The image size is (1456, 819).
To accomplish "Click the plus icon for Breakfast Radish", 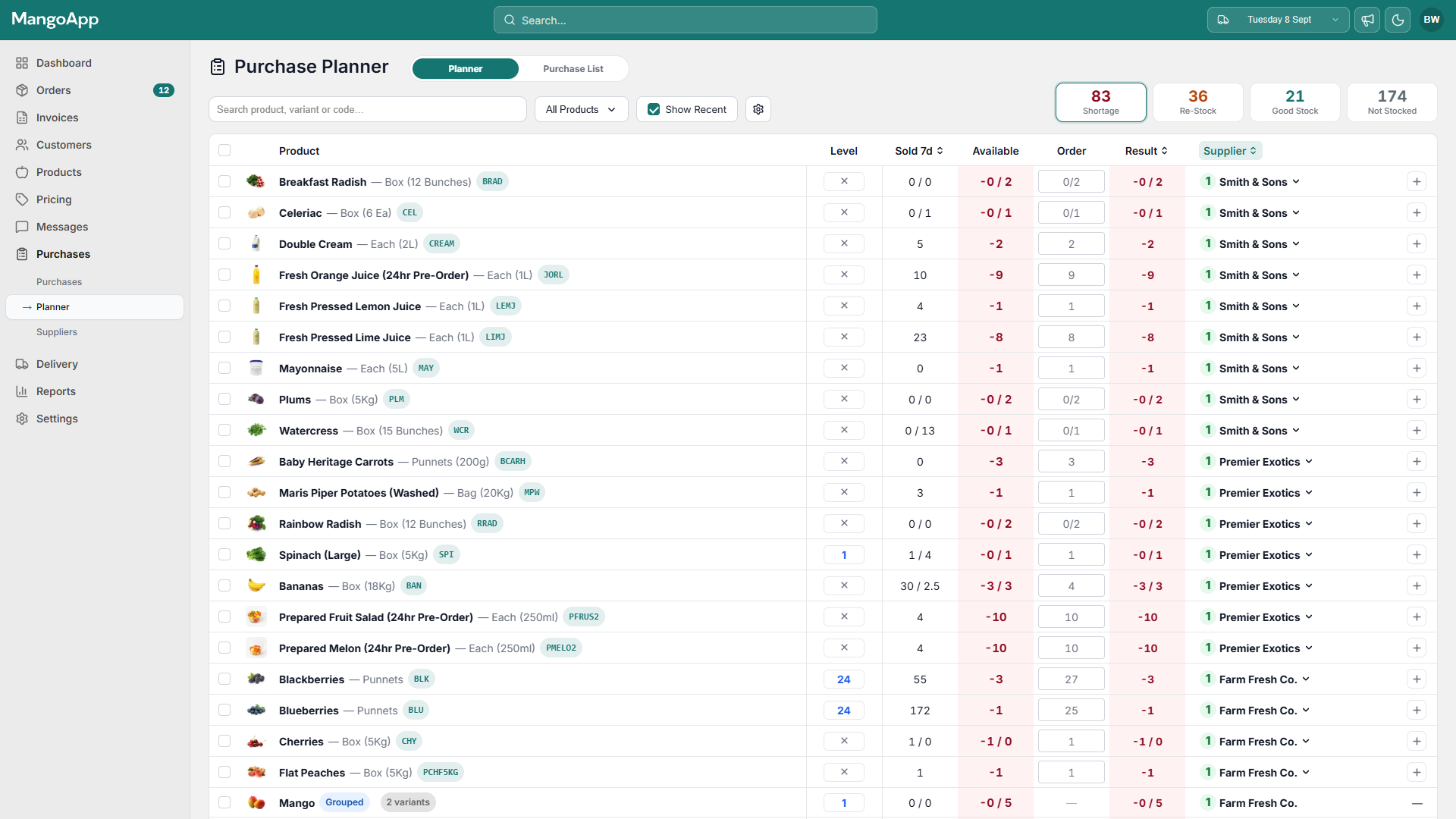I will coord(1417,181).
